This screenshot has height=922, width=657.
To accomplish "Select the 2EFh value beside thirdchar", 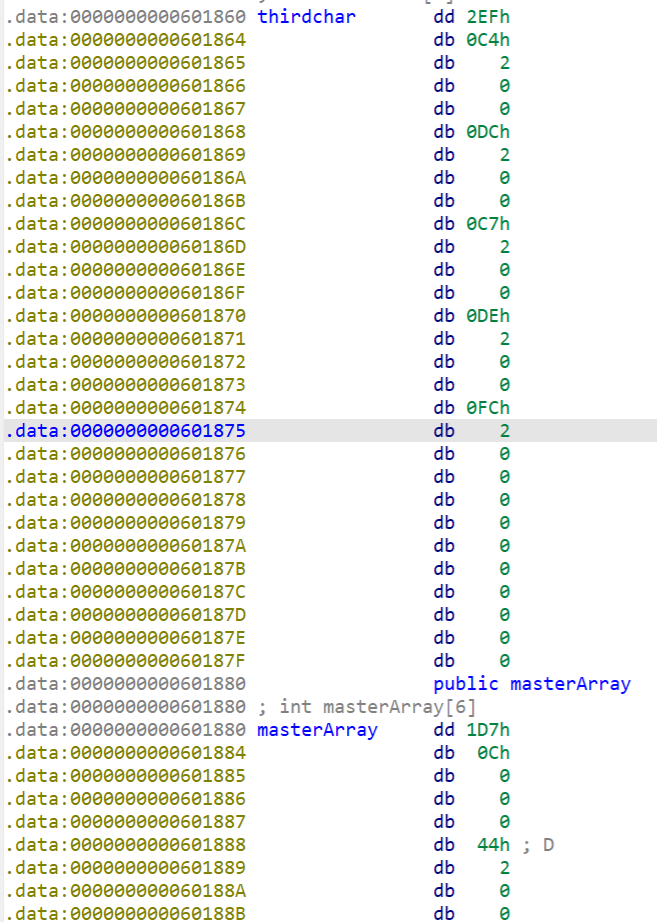I will click(485, 17).
